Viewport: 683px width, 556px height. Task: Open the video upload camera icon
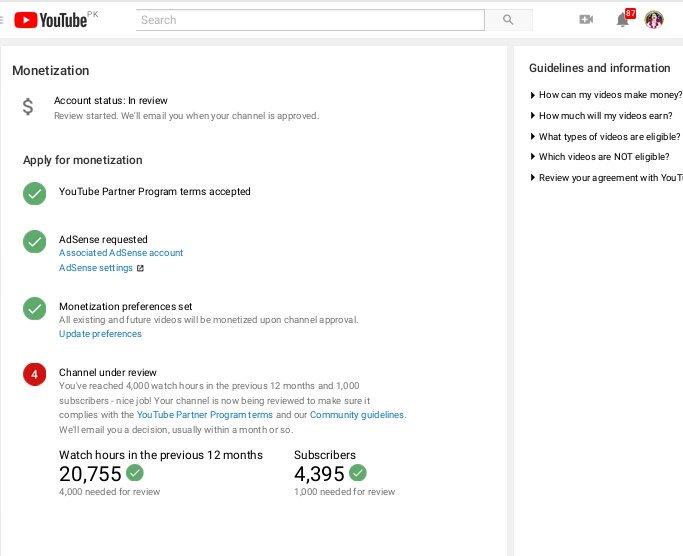[x=586, y=20]
